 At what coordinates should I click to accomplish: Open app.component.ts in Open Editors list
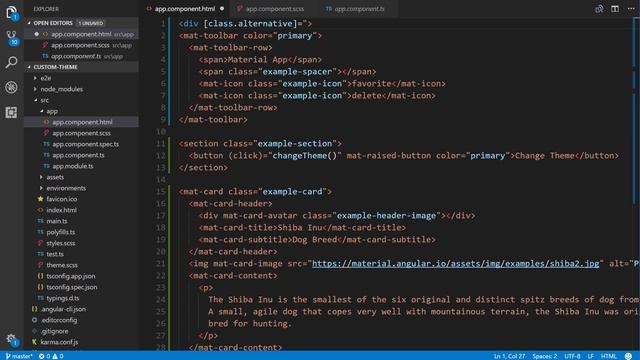pos(81,56)
